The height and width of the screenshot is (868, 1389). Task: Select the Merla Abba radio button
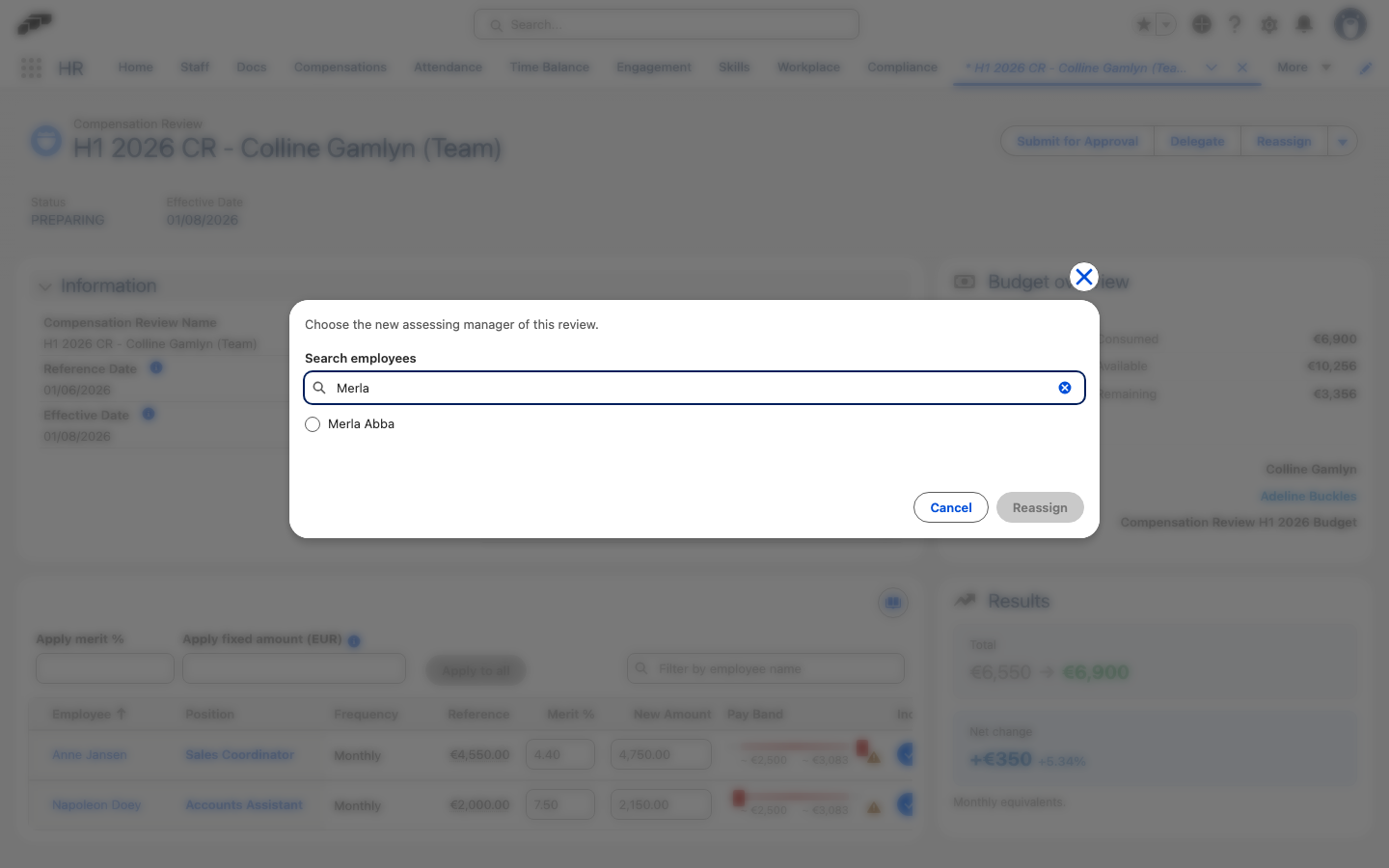click(x=313, y=424)
